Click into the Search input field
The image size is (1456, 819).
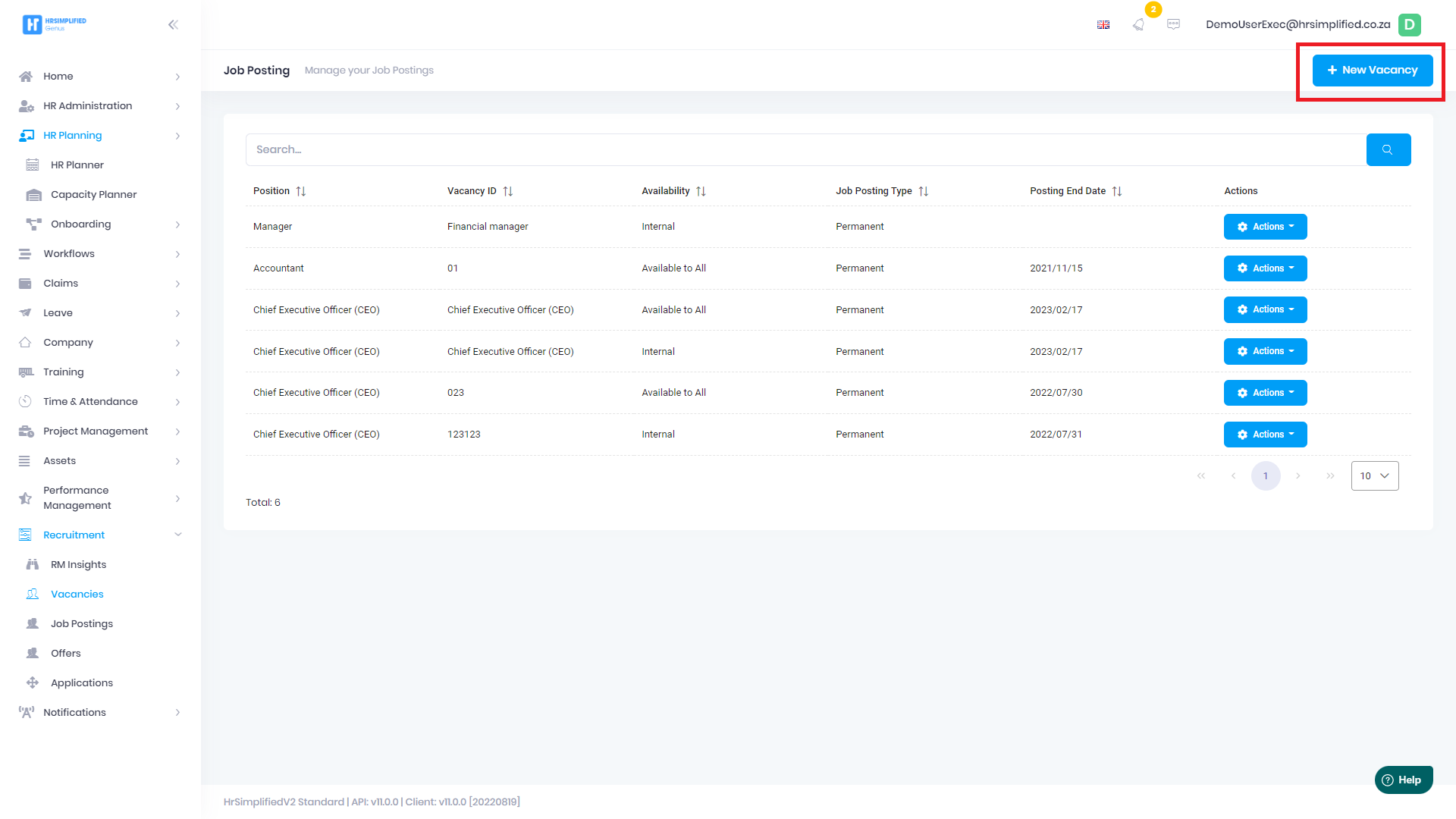coord(804,149)
